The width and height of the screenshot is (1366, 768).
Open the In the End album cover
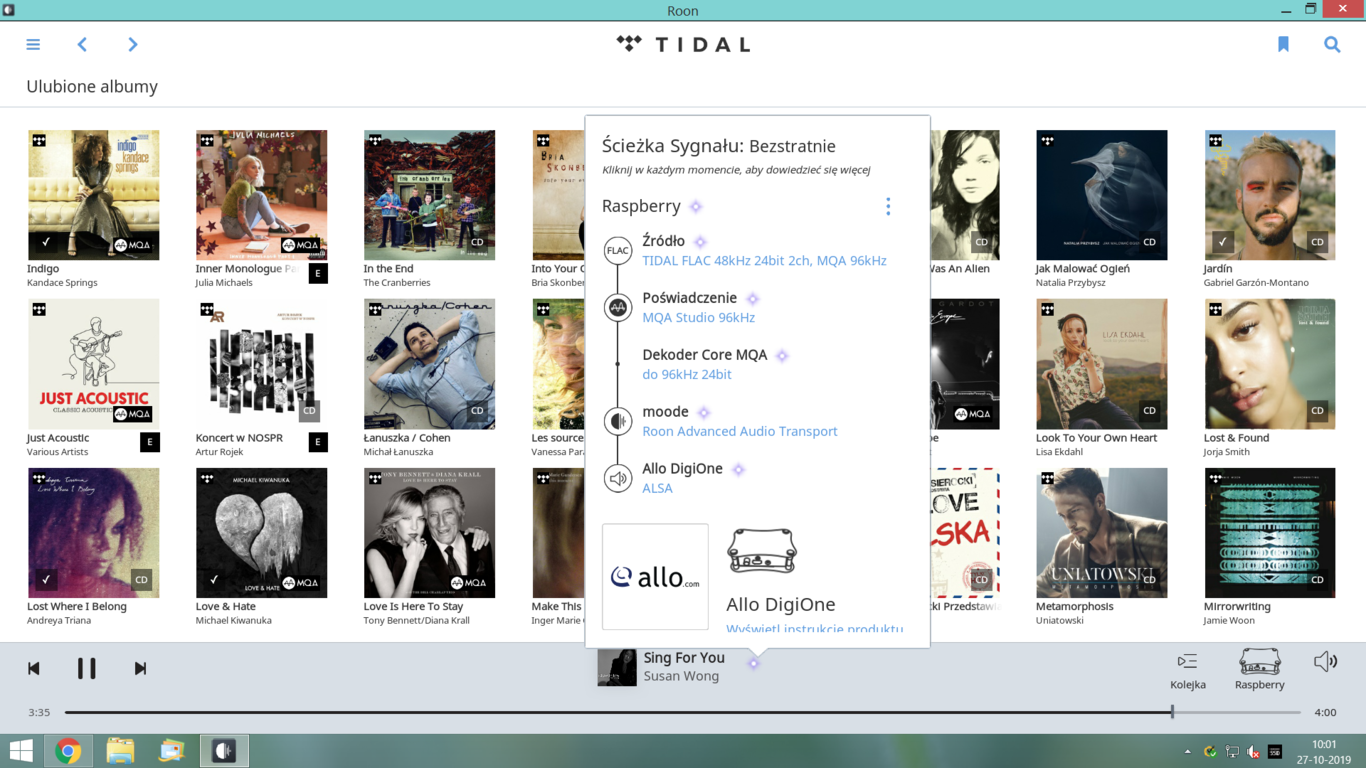[429, 195]
